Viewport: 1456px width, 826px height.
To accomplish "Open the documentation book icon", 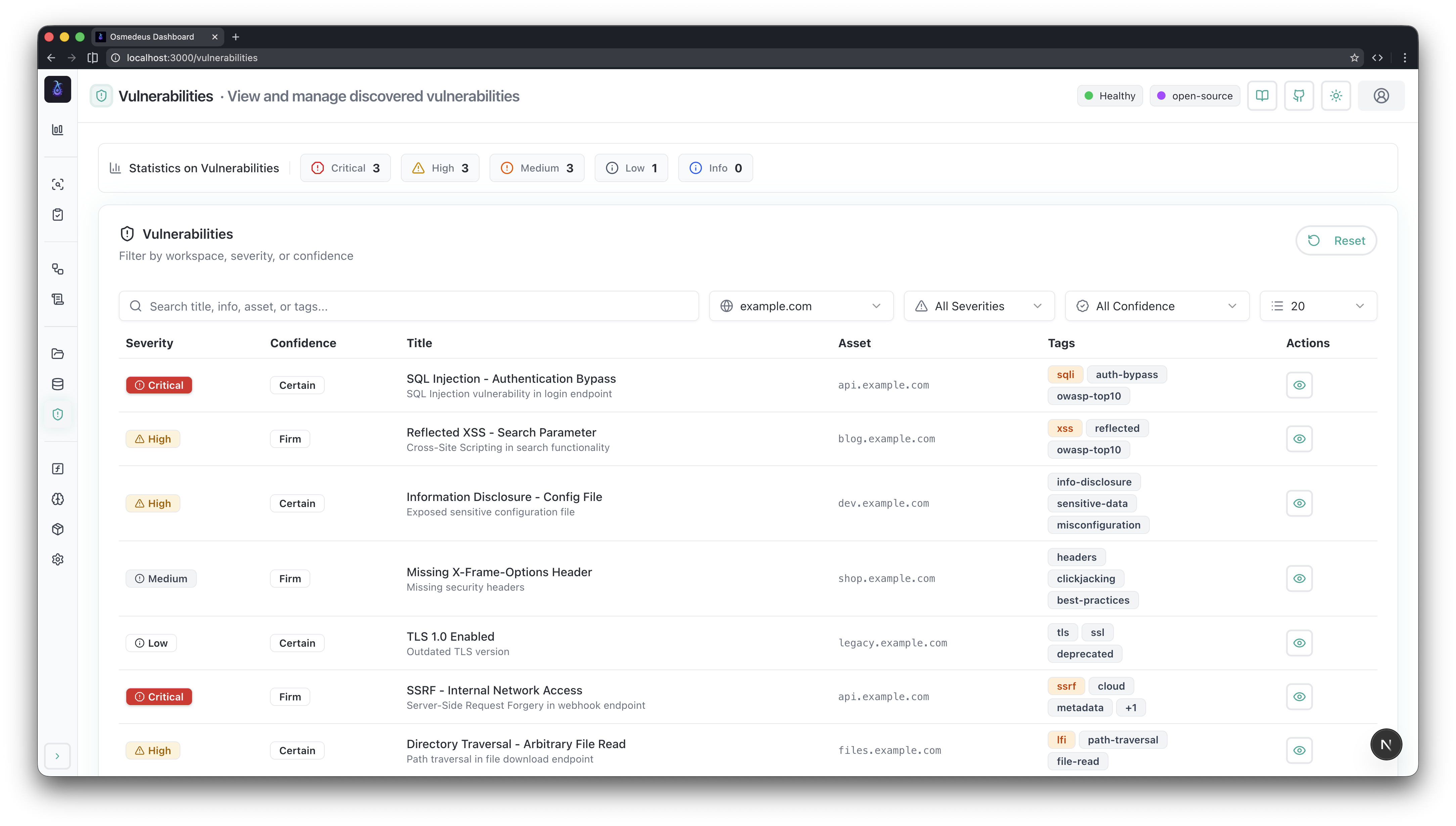I will [x=1262, y=95].
